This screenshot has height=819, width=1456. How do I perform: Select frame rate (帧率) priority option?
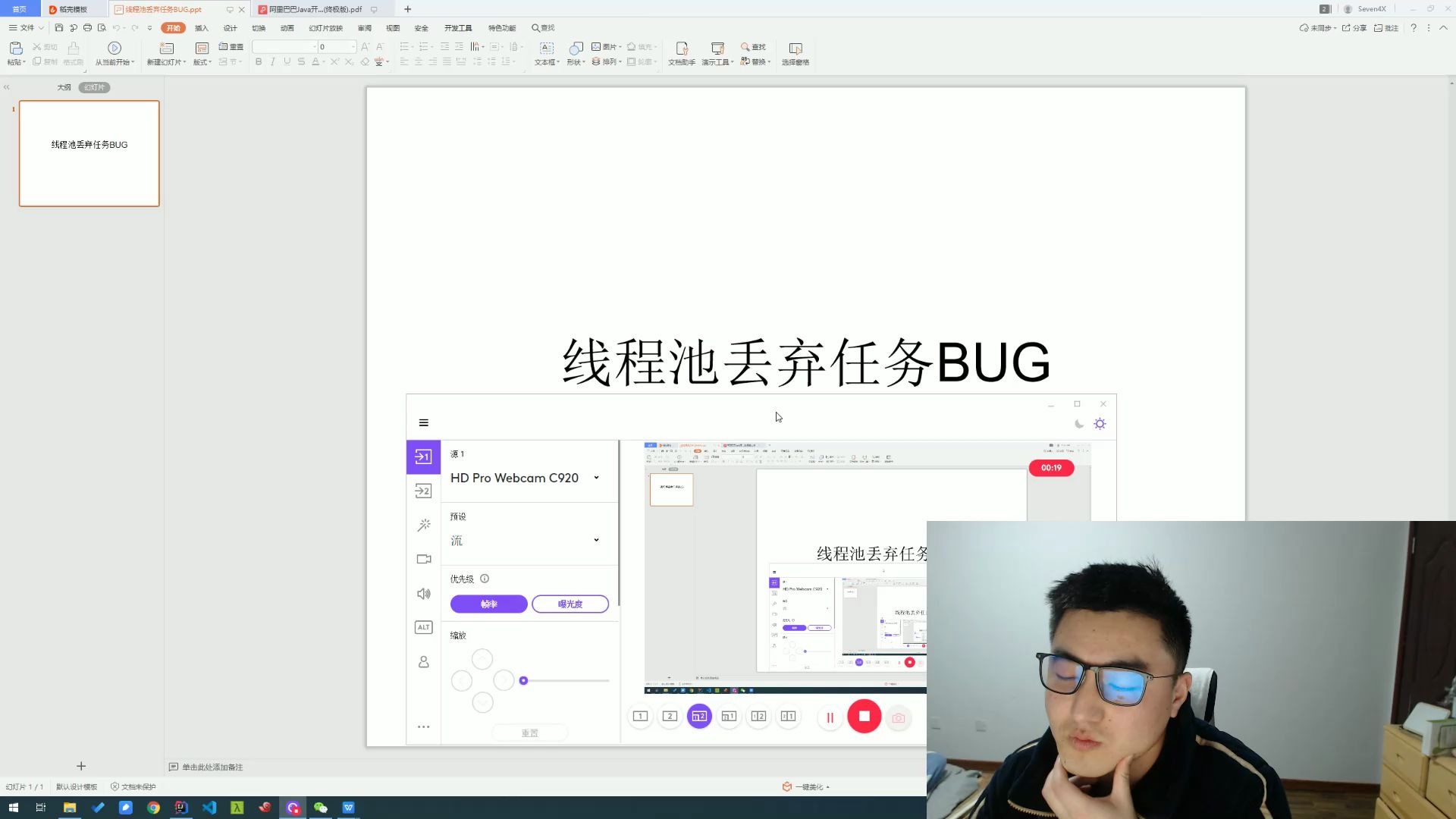pyautogui.click(x=488, y=604)
